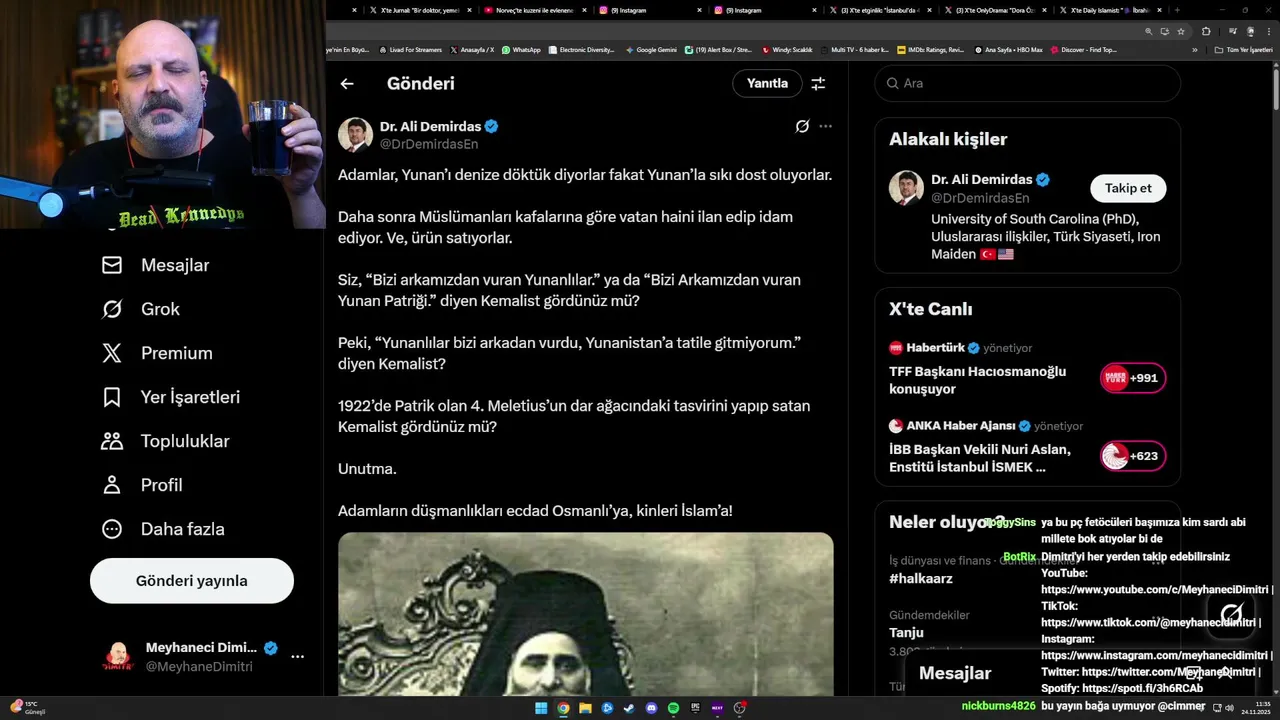Open the Discover - Find Top bookmark
Screen dimensions: 1280x720
1084,49
